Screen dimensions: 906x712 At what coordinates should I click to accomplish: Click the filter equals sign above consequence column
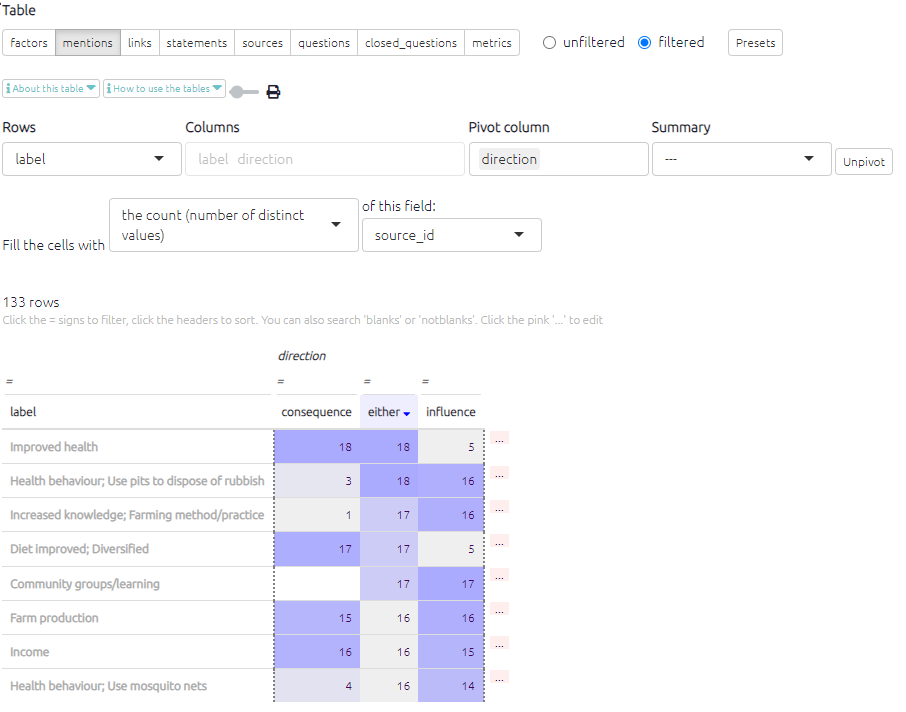point(281,381)
